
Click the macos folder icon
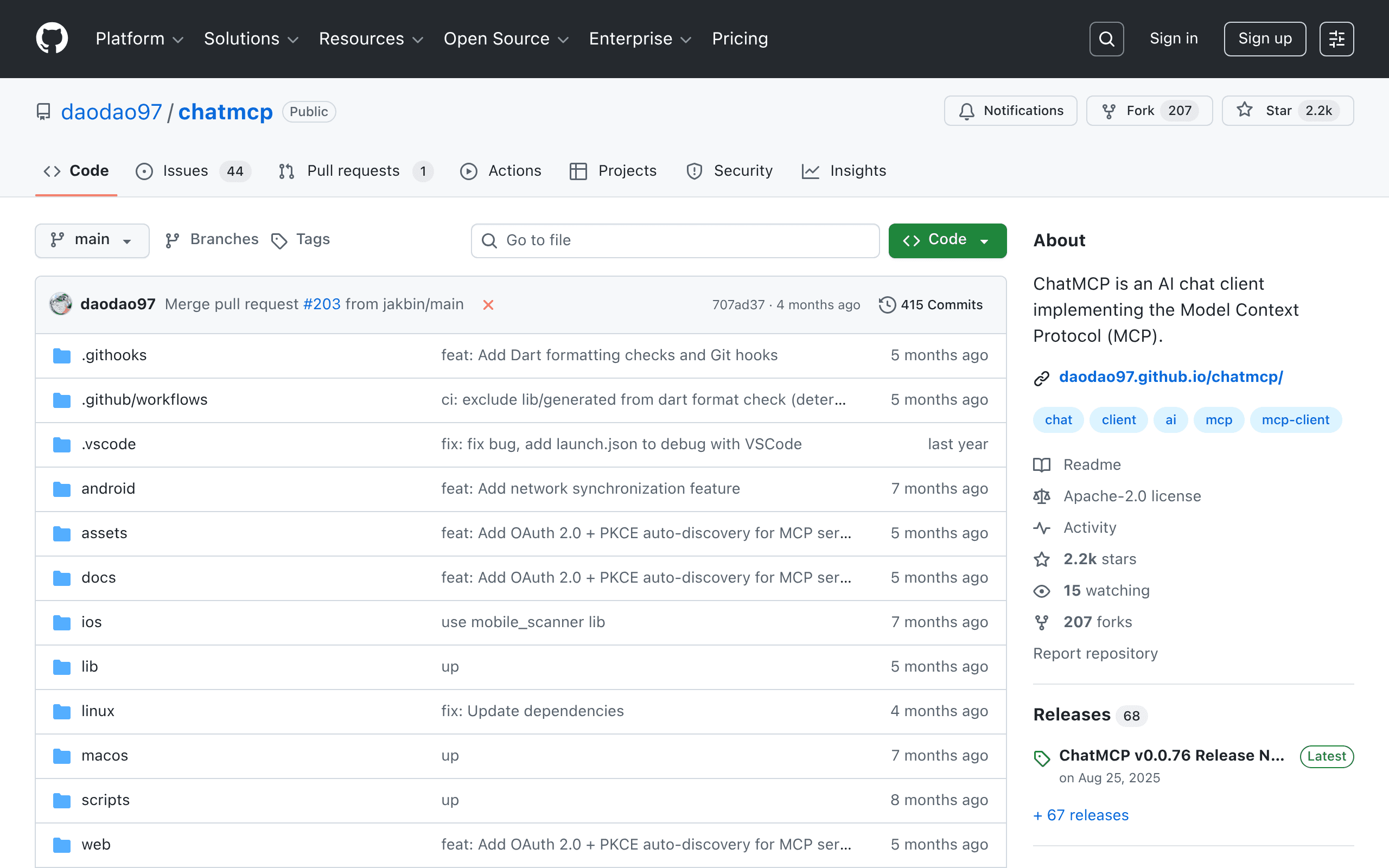coord(61,756)
